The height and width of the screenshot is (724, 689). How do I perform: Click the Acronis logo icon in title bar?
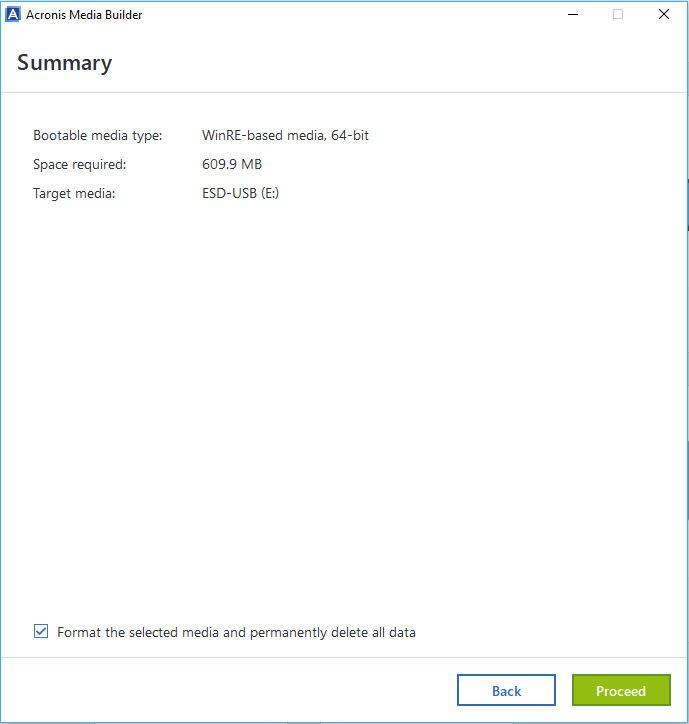[13, 15]
